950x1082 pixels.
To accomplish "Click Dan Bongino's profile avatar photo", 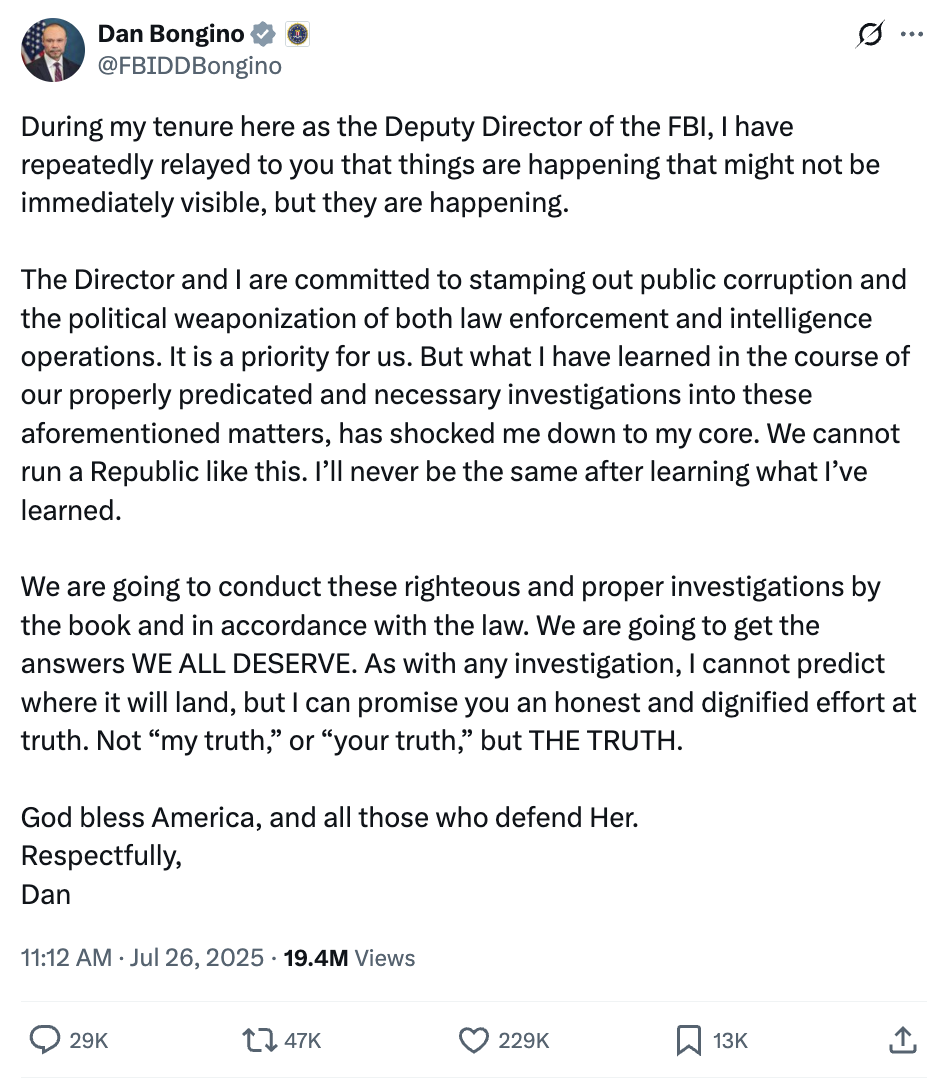I will pos(53,49).
